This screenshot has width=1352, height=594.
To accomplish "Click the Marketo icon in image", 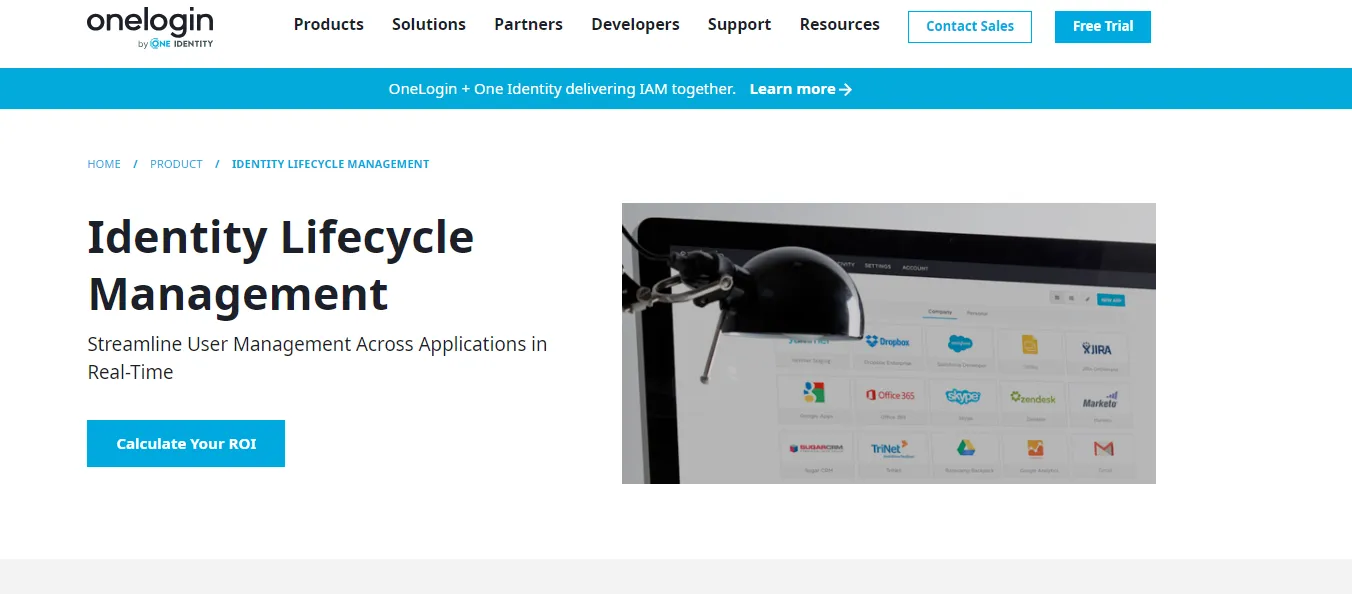I will click(x=1100, y=400).
